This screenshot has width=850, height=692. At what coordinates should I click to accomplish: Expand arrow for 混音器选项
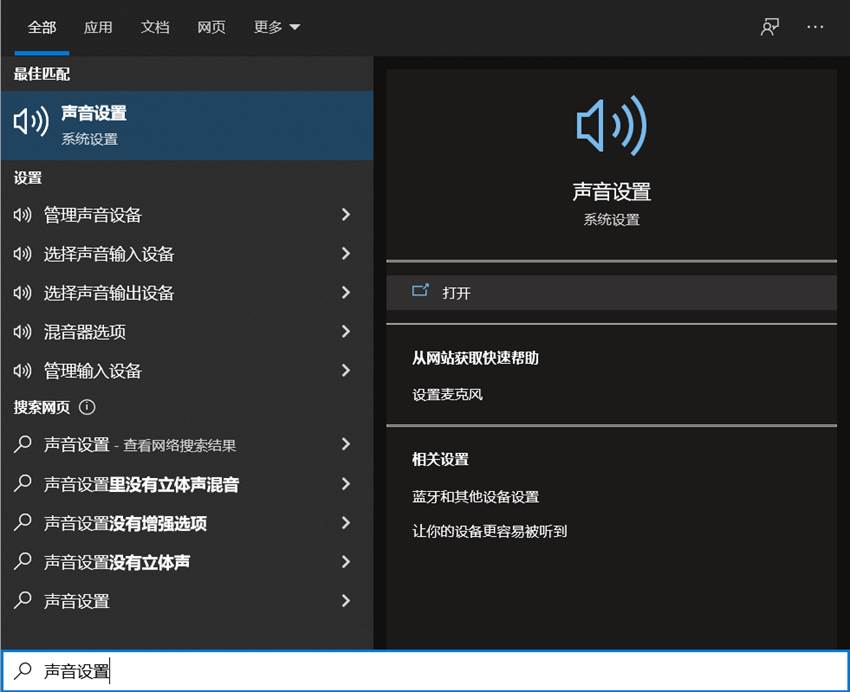[x=345, y=332]
